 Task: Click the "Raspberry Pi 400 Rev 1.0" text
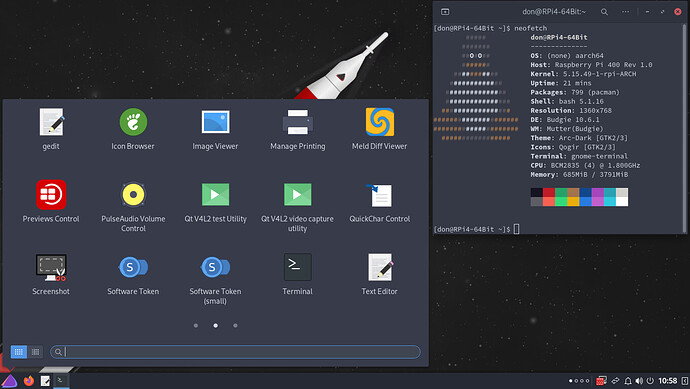pyautogui.click(x=603, y=65)
